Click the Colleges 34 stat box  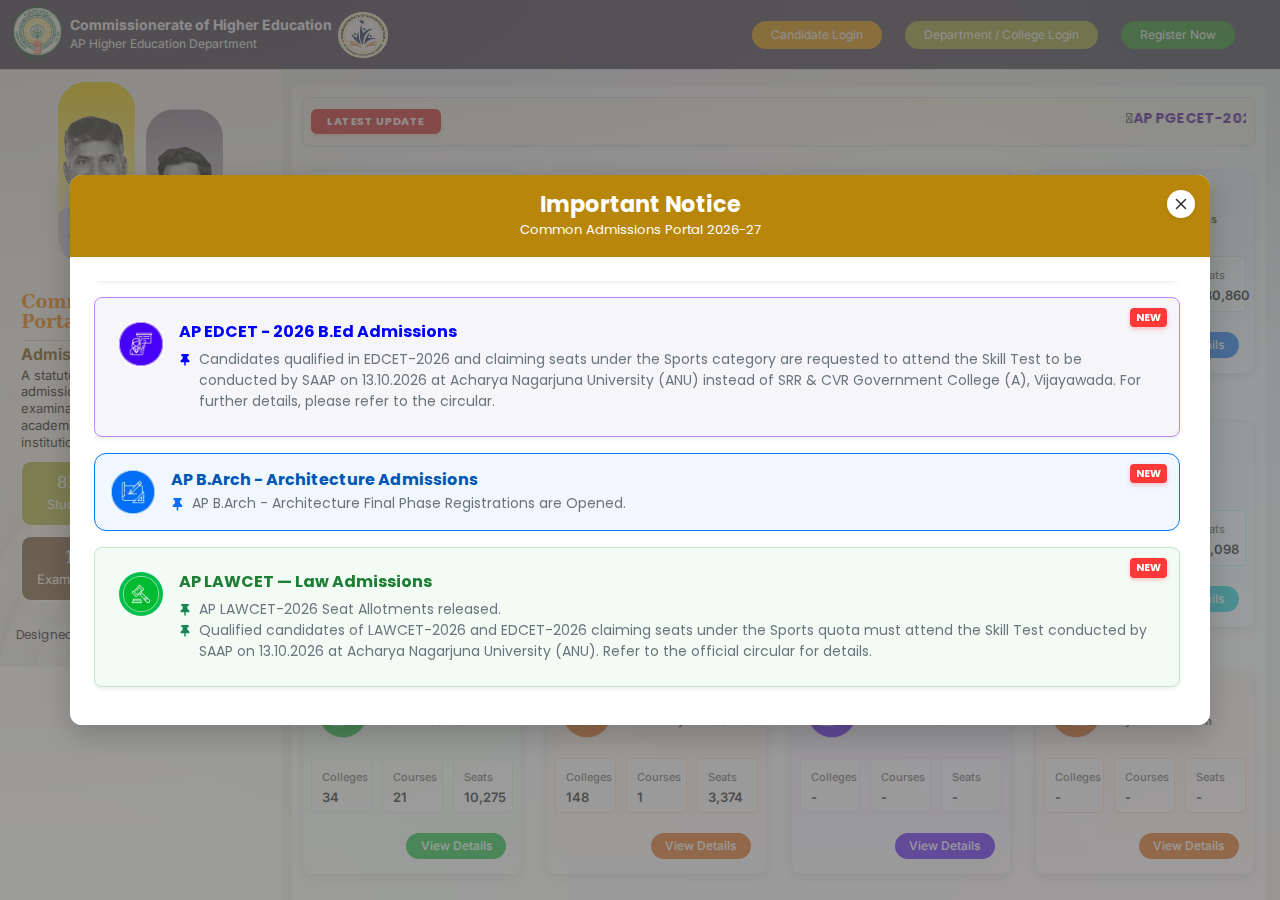[341, 786]
